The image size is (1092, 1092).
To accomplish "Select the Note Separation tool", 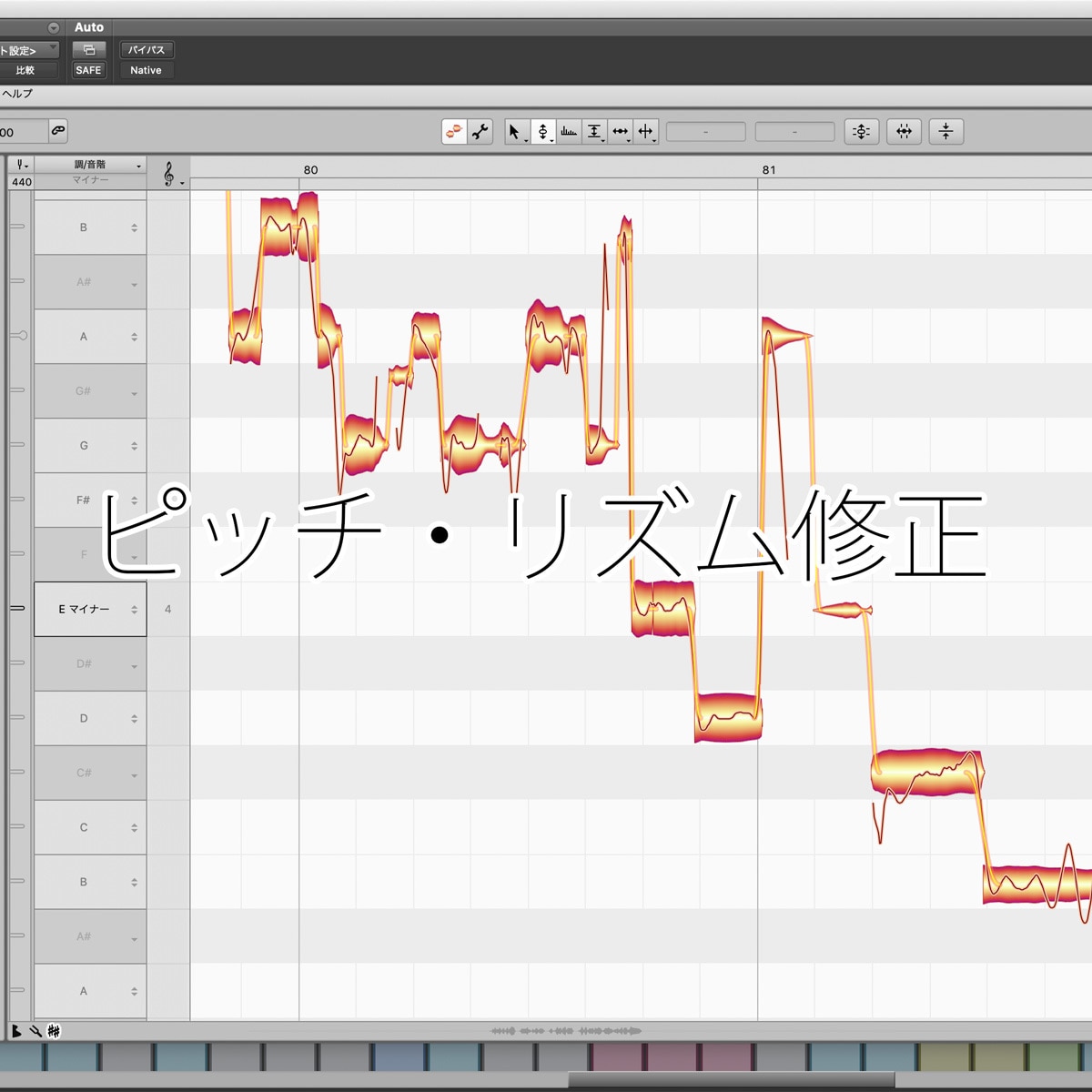I will tap(646, 132).
